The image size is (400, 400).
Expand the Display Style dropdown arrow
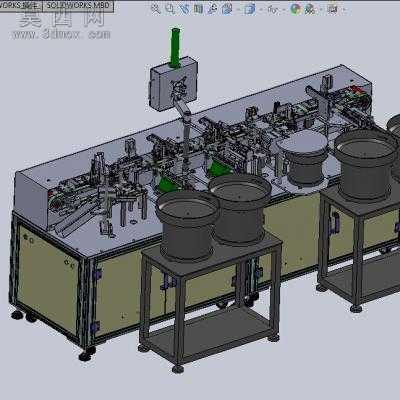point(261,9)
